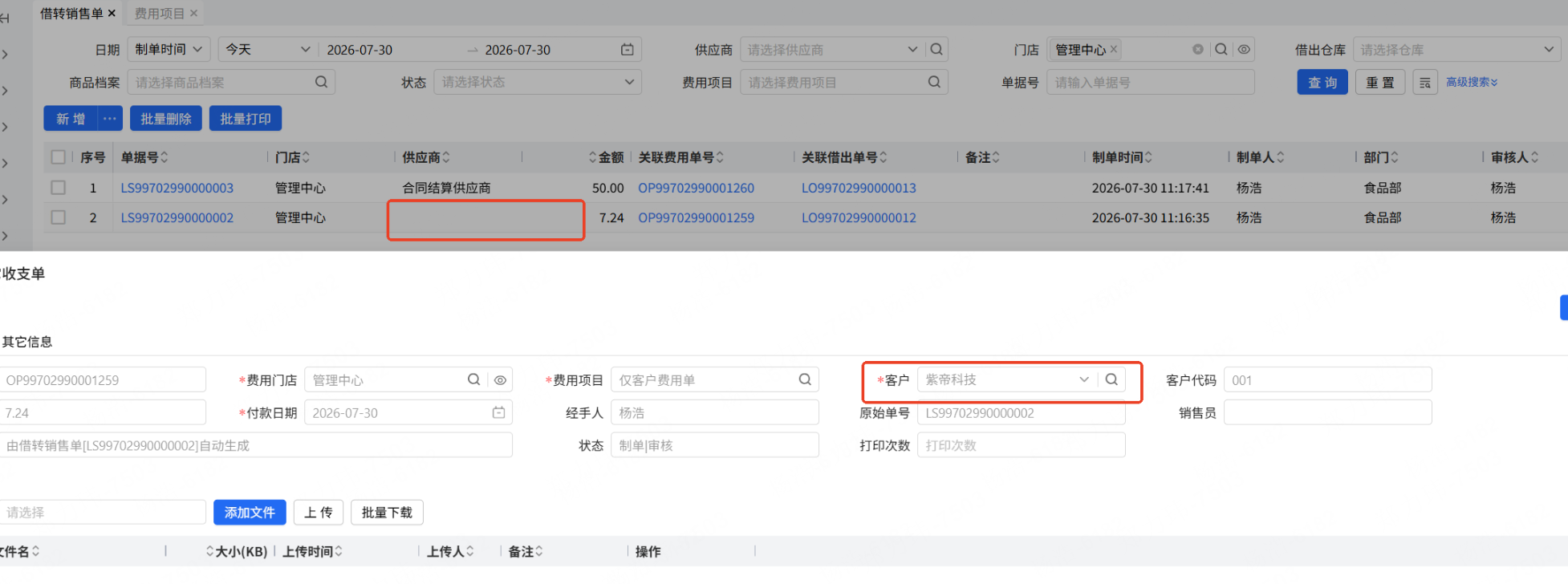Open the 今天 date preset dropdown
Image resolution: width=1568 pixels, height=584 pixels.
point(268,50)
